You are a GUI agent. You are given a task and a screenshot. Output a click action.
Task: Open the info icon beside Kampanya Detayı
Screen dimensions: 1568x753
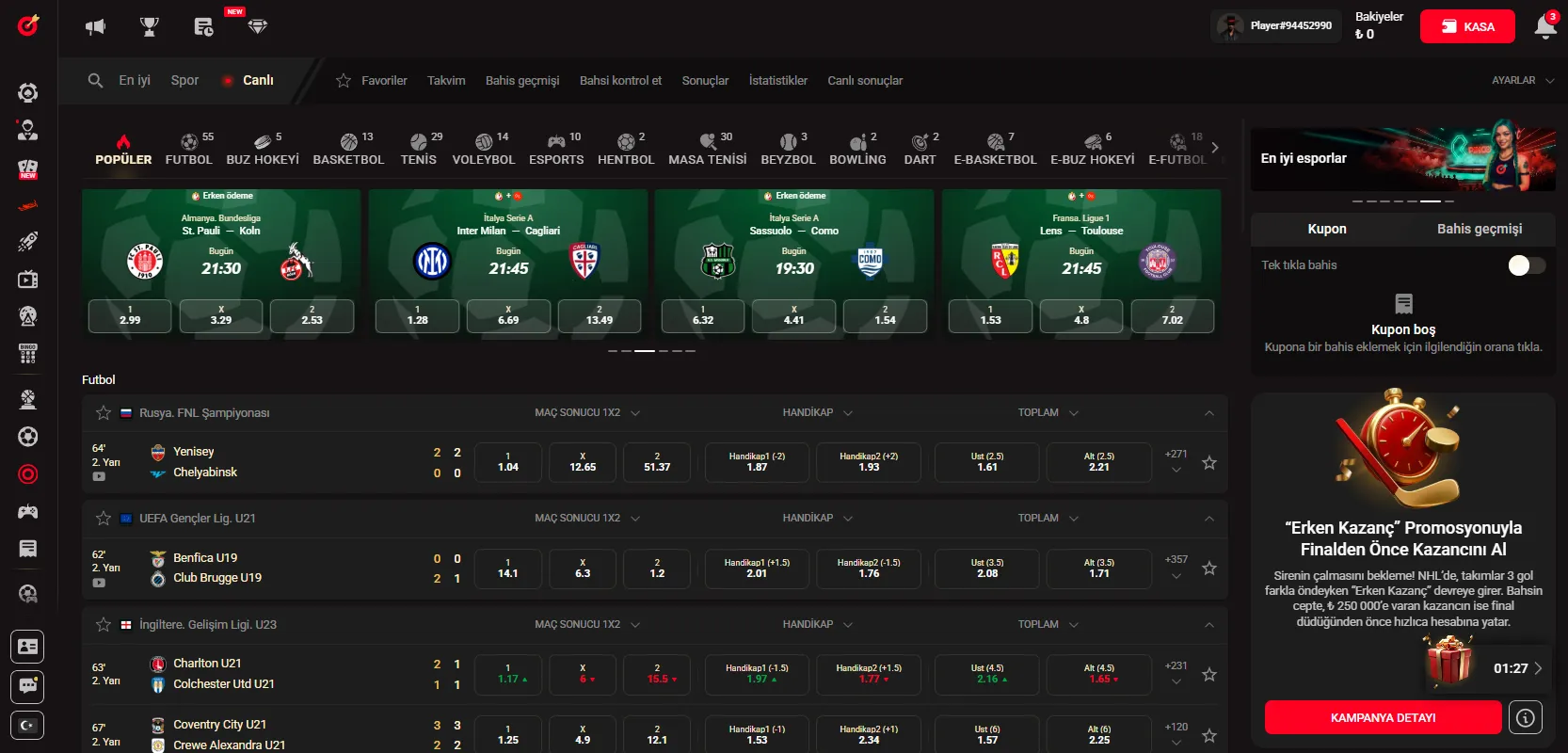pos(1525,718)
